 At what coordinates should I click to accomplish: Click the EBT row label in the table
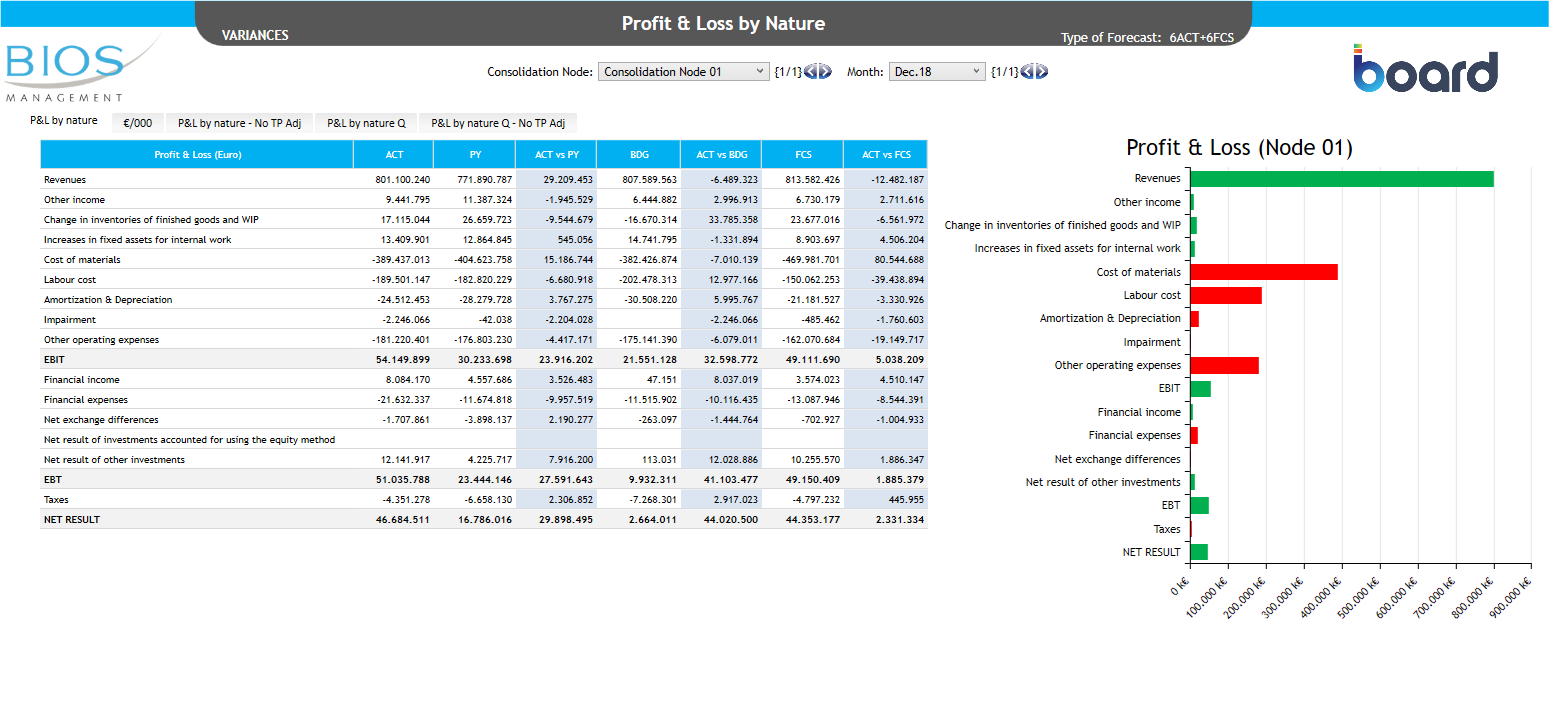click(53, 480)
